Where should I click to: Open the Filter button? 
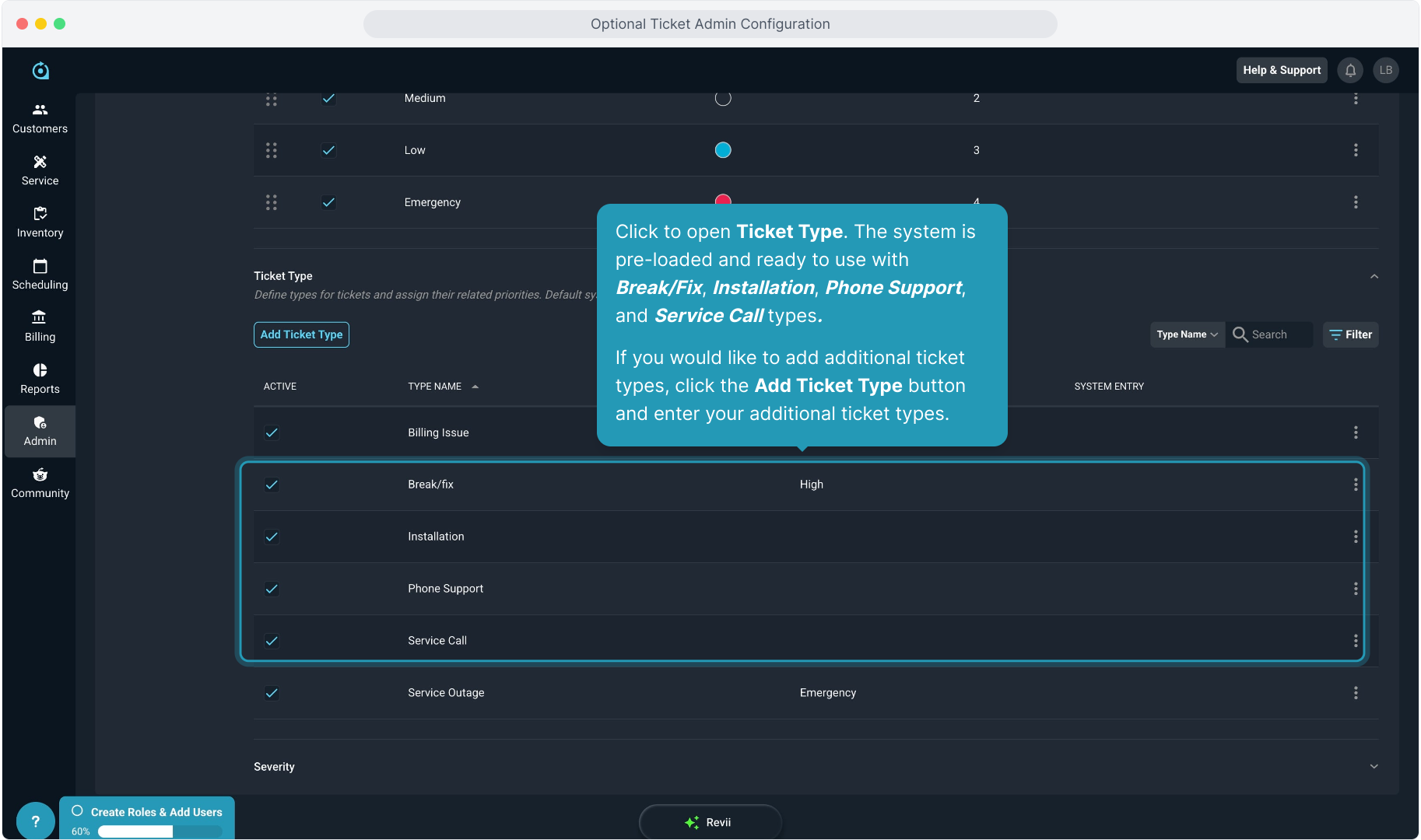click(1350, 334)
